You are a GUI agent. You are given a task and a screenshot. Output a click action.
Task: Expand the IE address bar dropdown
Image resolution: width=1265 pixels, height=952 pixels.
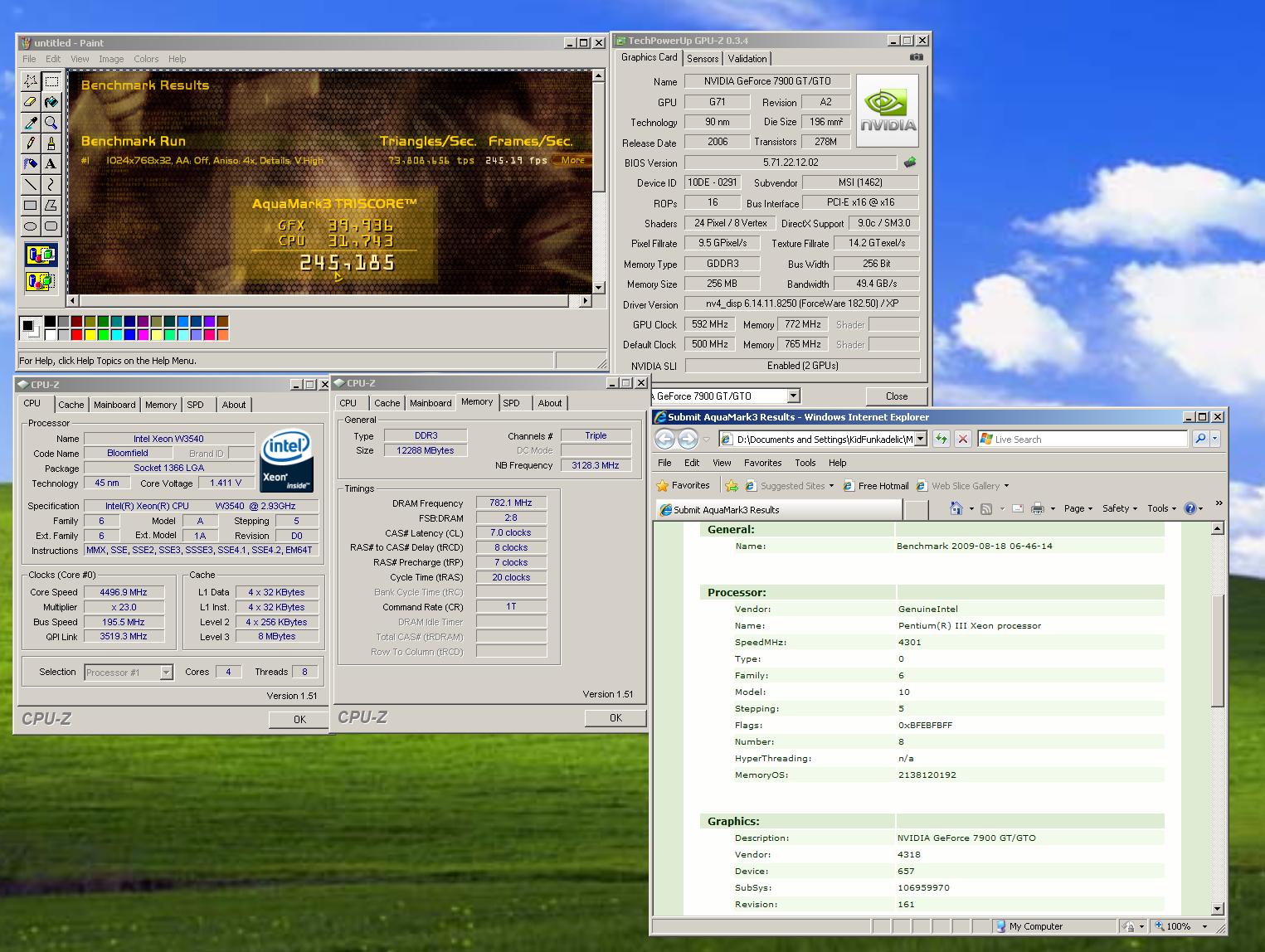pos(920,439)
